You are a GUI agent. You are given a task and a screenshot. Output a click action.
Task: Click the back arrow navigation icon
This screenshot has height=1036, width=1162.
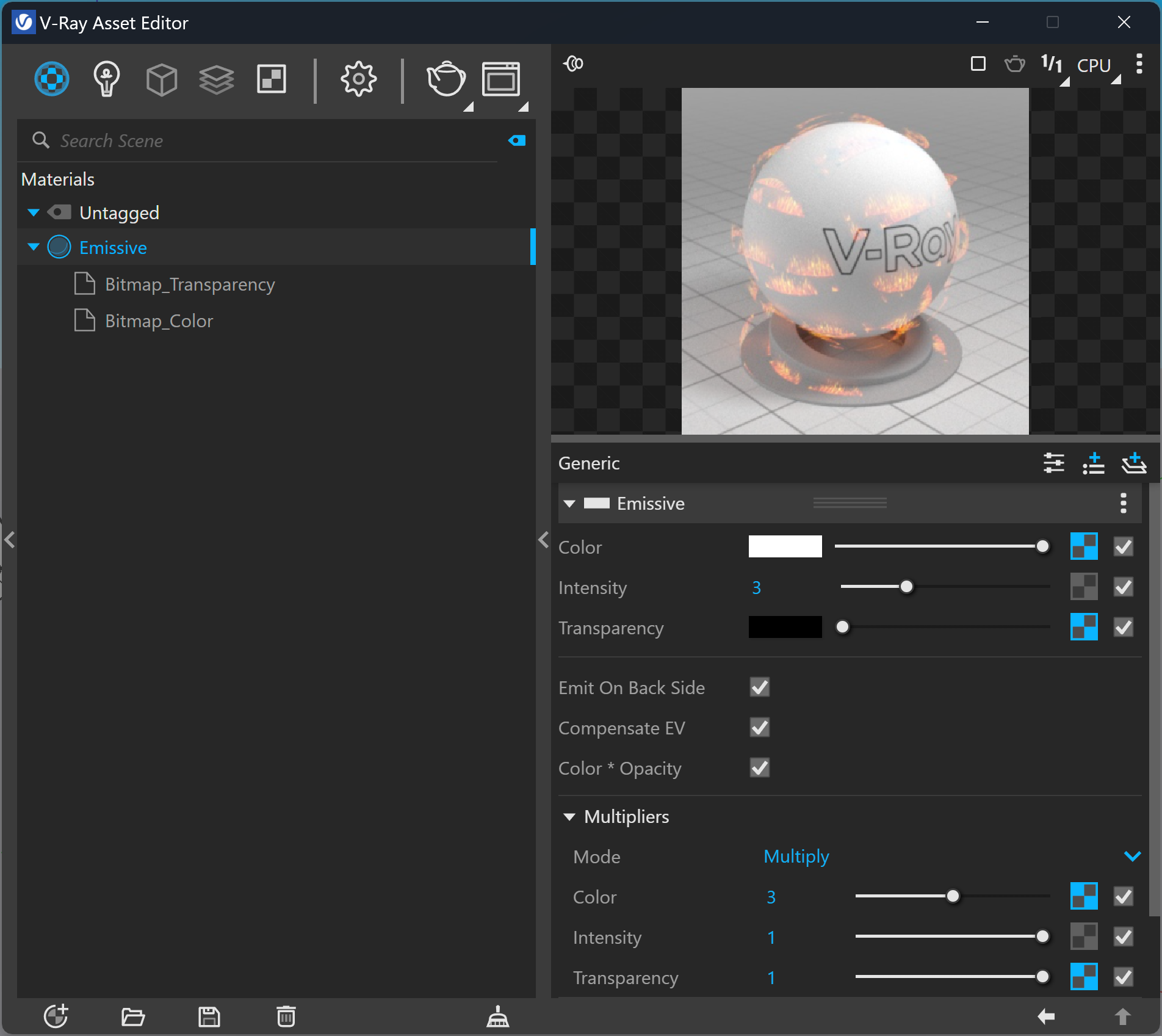[1046, 1017]
